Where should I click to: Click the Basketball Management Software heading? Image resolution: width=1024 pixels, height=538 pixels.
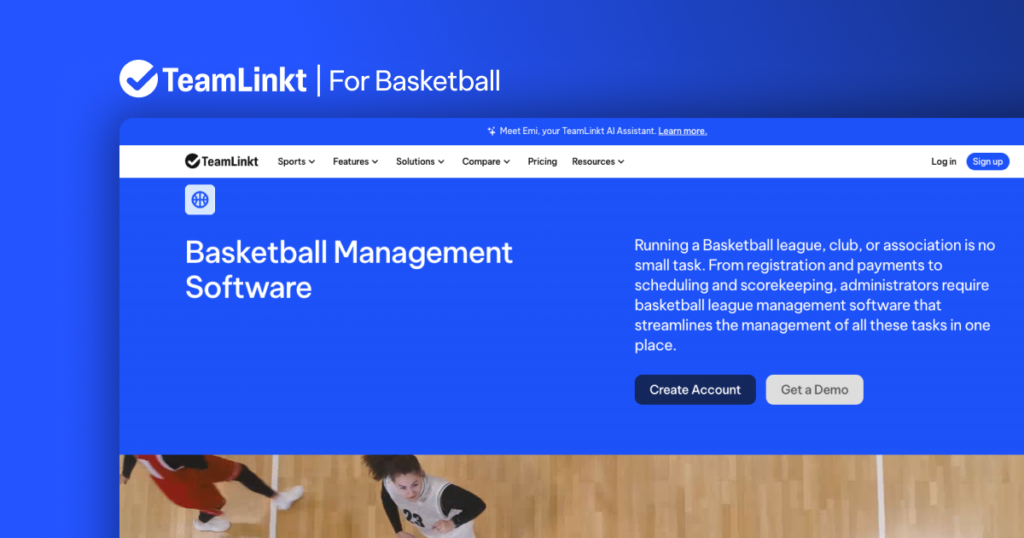pyautogui.click(x=348, y=269)
